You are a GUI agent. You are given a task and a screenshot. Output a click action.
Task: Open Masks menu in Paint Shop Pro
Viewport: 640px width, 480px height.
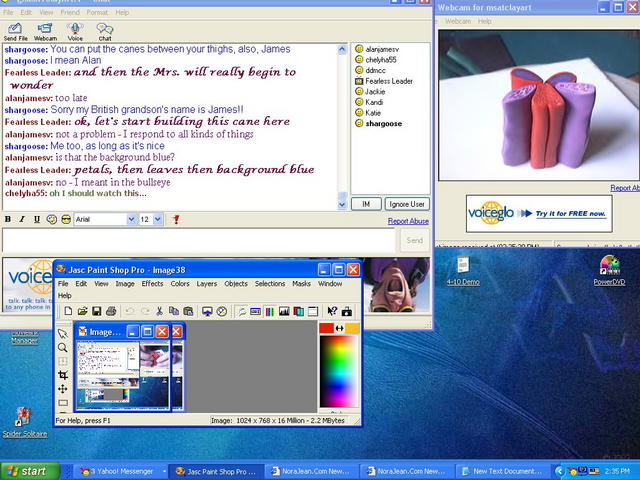tap(301, 283)
